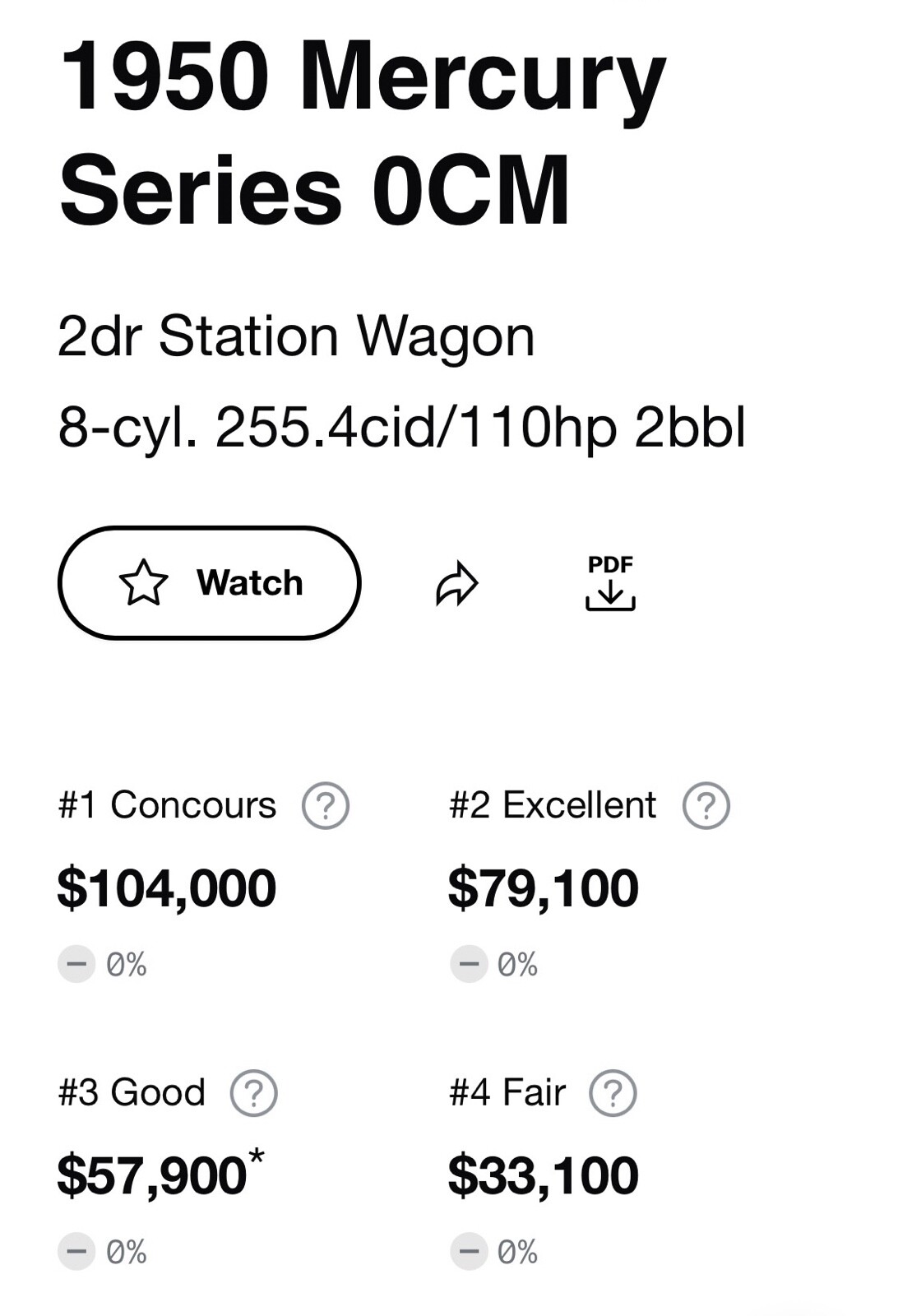The width and height of the screenshot is (898, 1316).
Task: Click the $33,100 Fair value
Action: click(x=544, y=1175)
